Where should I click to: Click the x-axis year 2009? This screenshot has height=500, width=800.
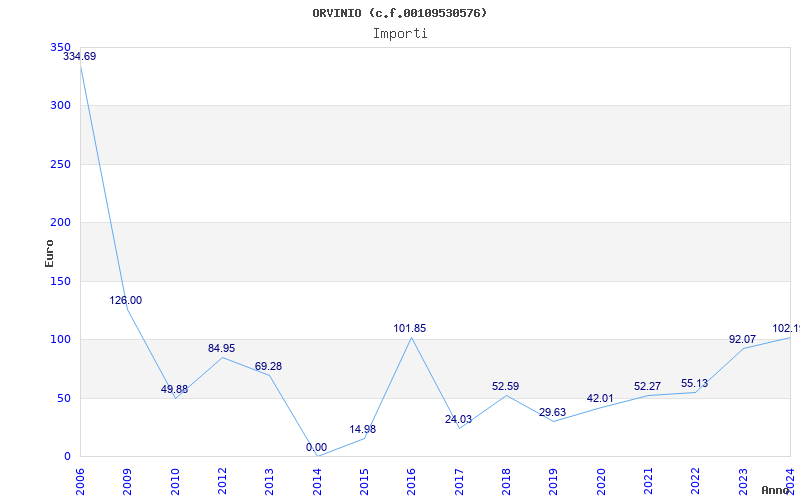127,482
